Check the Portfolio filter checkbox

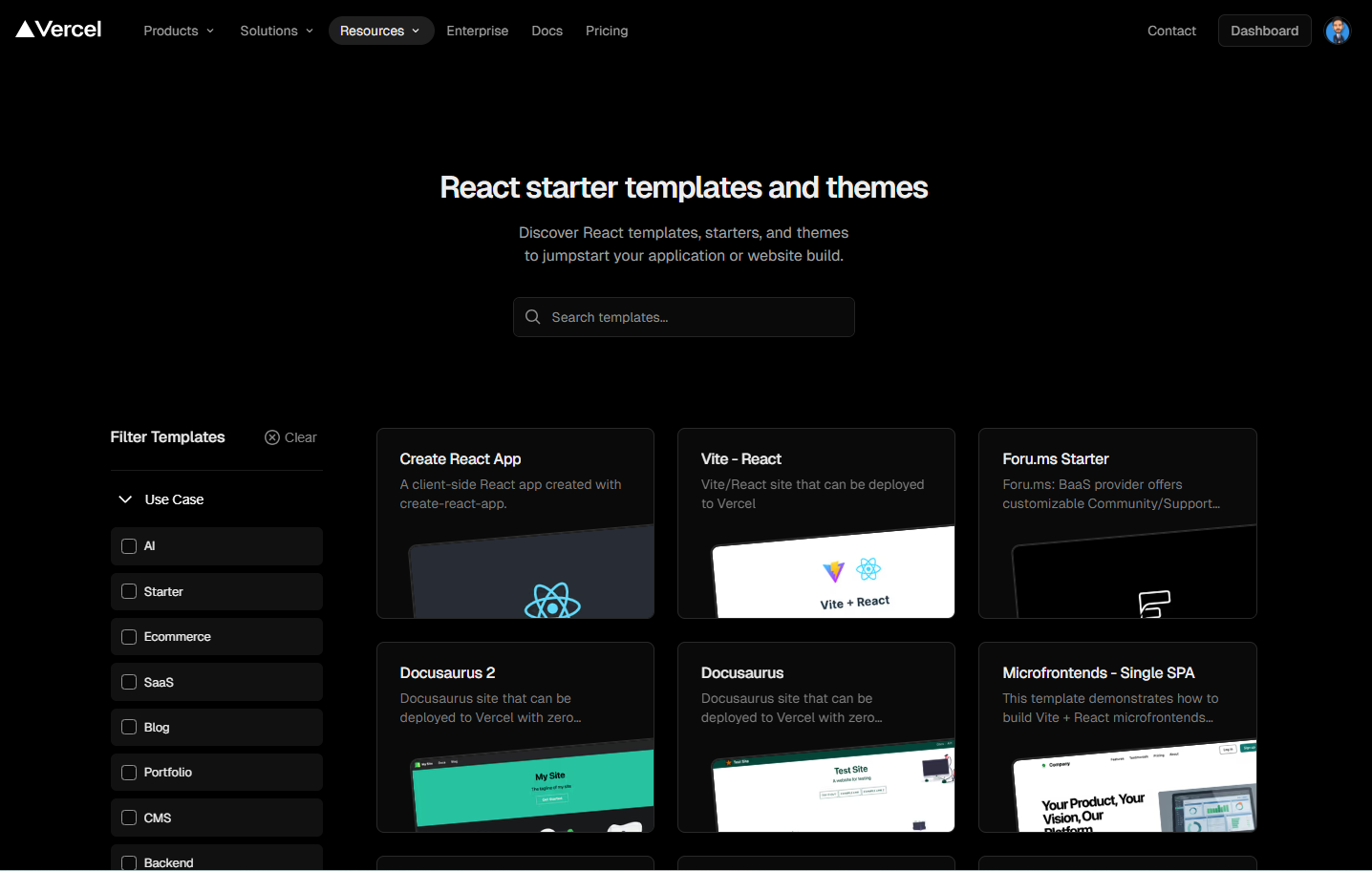129,773
